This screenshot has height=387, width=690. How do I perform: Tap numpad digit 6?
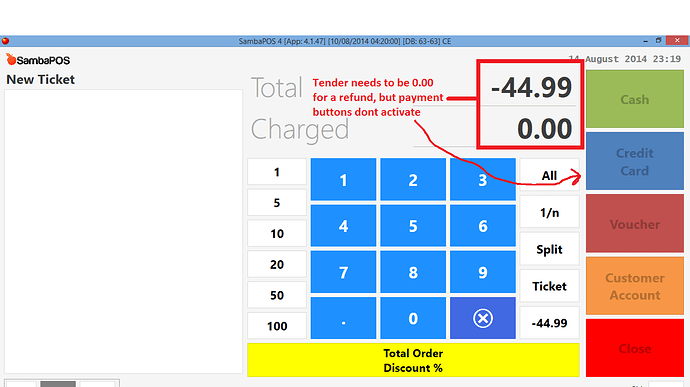tap(483, 226)
